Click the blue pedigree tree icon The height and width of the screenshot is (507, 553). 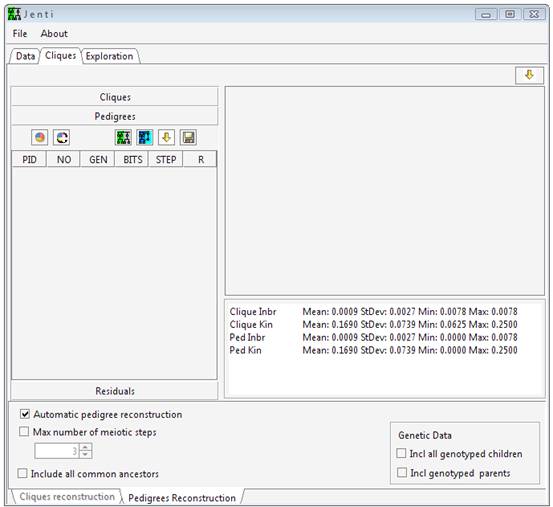[145, 137]
